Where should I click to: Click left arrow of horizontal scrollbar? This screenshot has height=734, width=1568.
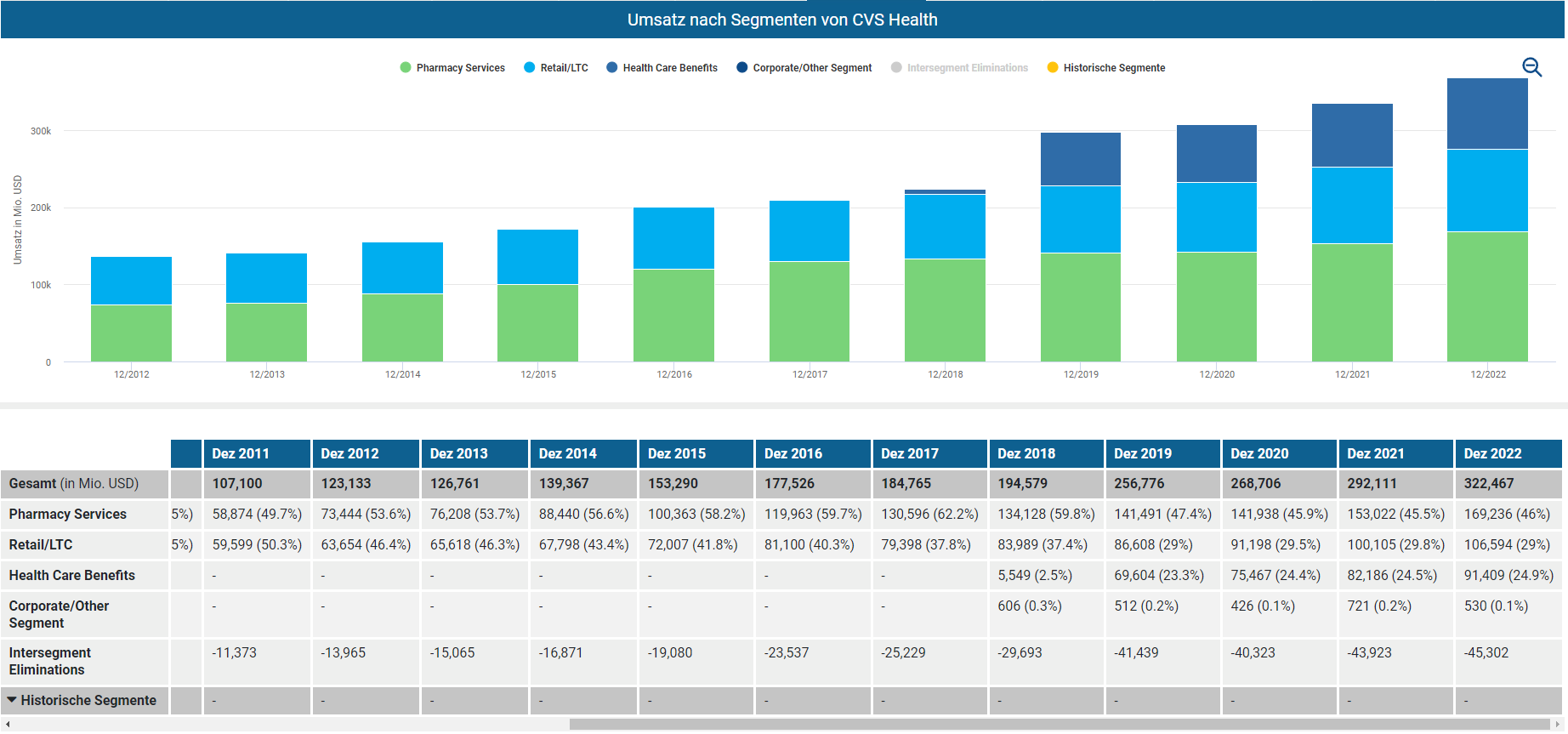click(x=8, y=724)
